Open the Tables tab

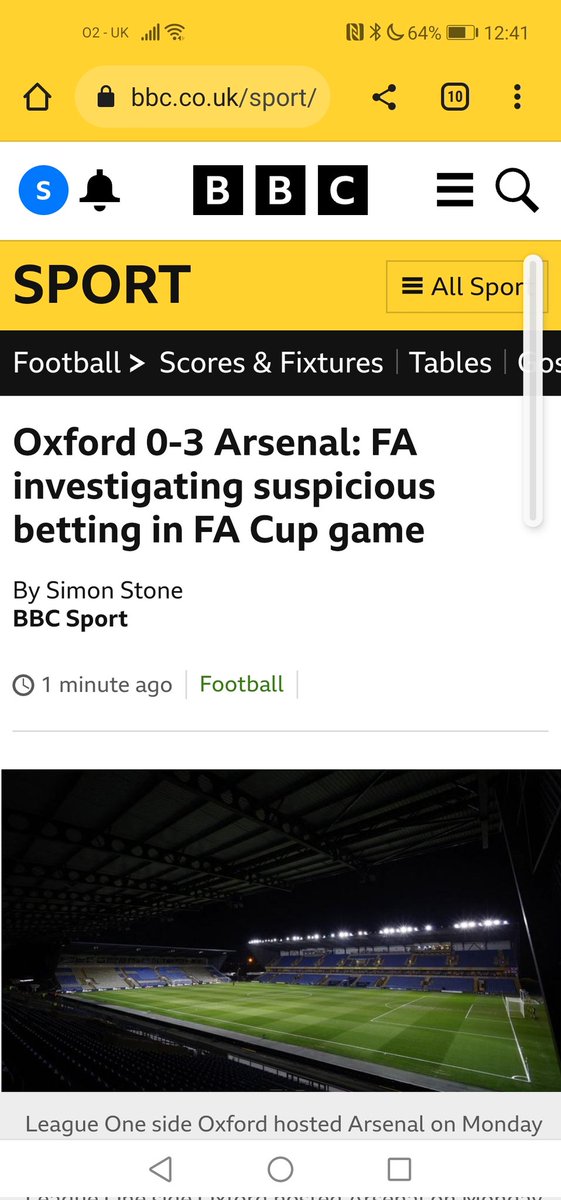pyautogui.click(x=450, y=362)
